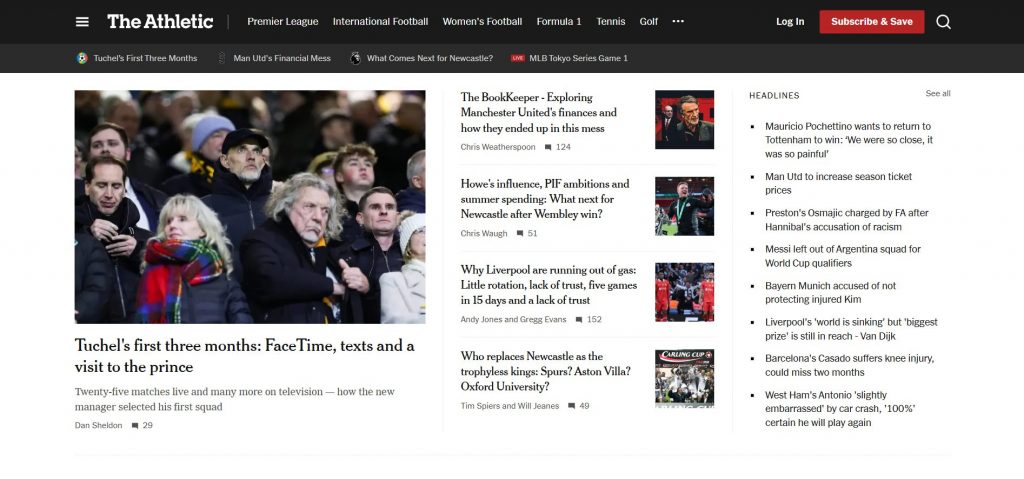Click the search magnifier icon
1024x479 pixels.
pyautogui.click(x=943, y=22)
